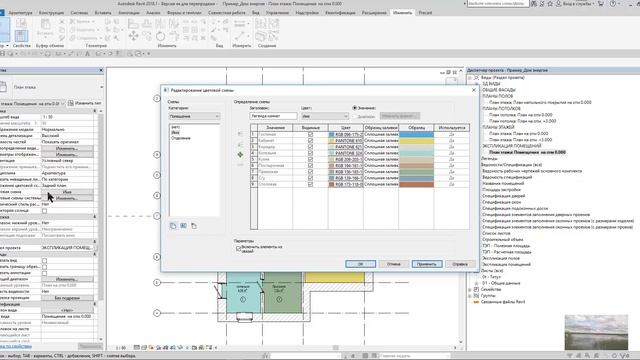Screen dimensions: 640x360
Task: Open the Архитектура ribbon tab
Action: 20,13
